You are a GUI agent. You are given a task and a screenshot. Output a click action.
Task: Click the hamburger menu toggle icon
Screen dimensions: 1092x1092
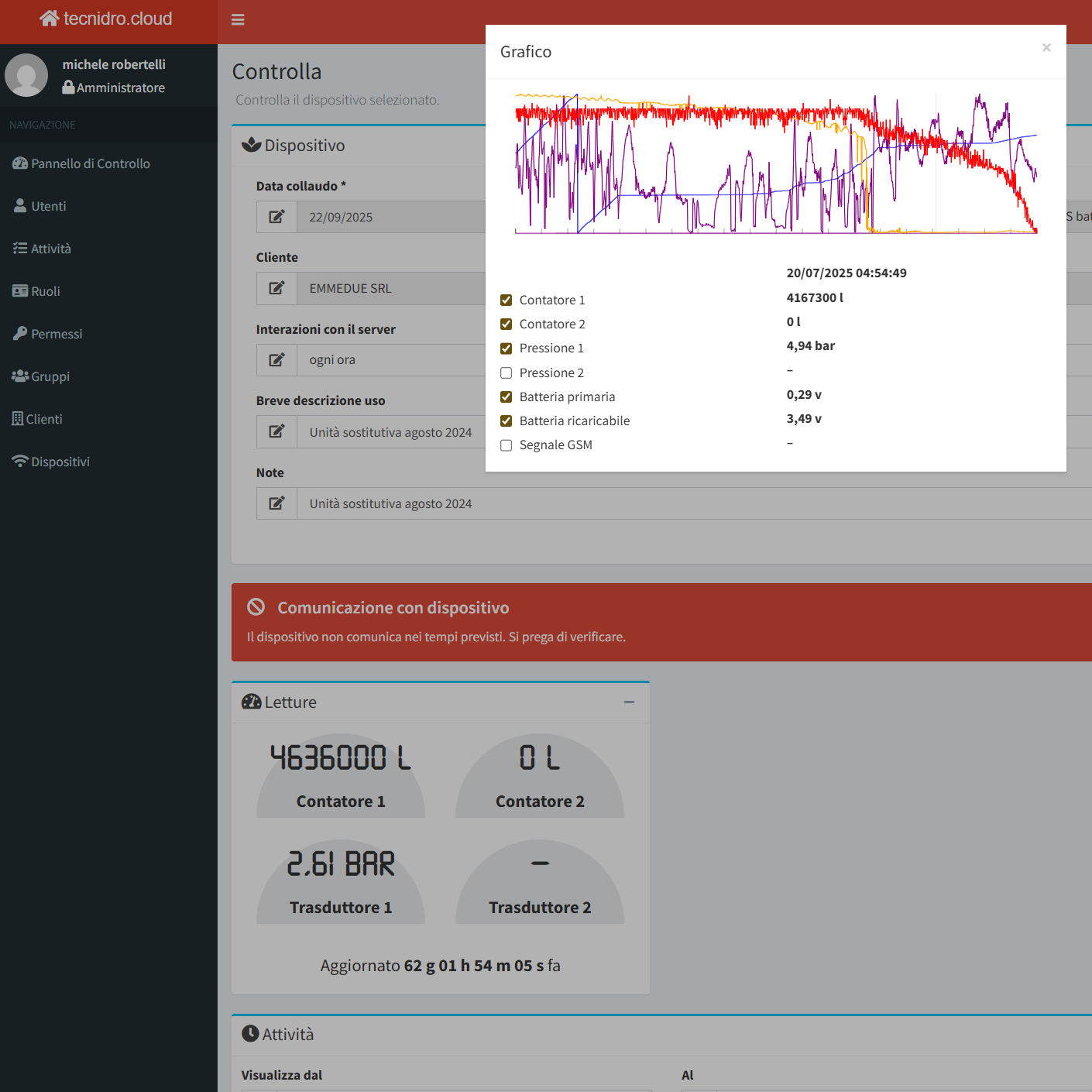[238, 19]
